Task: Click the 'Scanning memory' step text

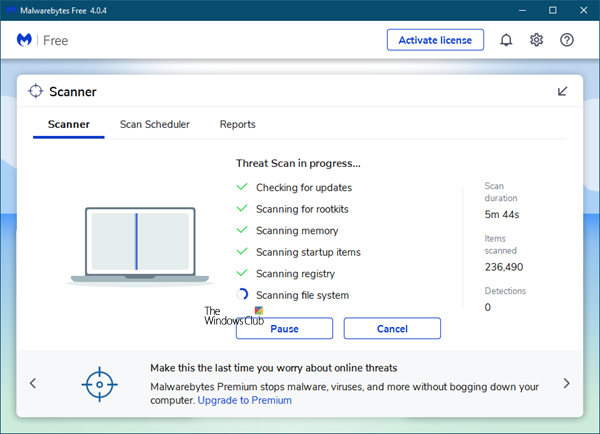Action: pyautogui.click(x=297, y=231)
